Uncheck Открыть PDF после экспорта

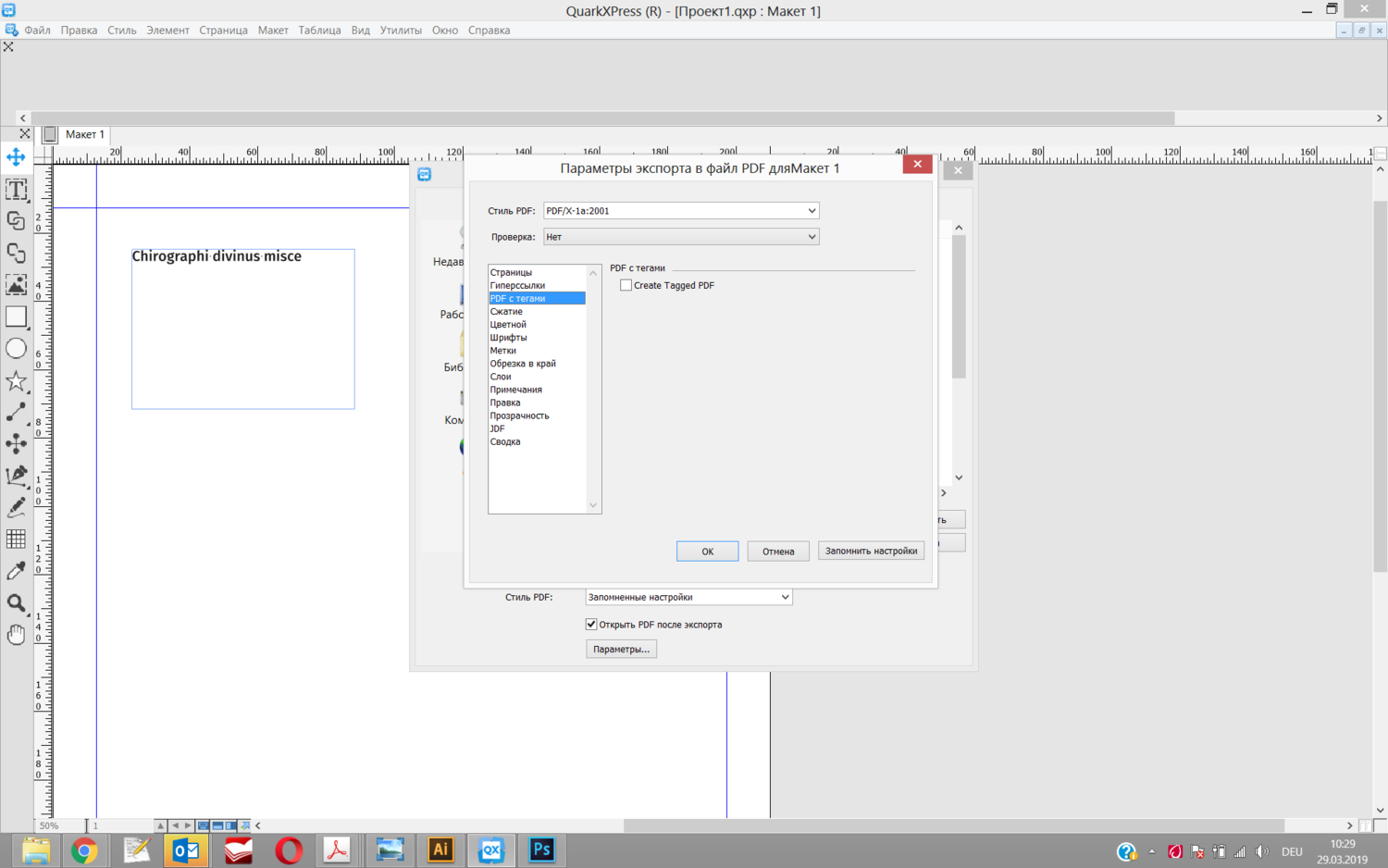pos(591,625)
